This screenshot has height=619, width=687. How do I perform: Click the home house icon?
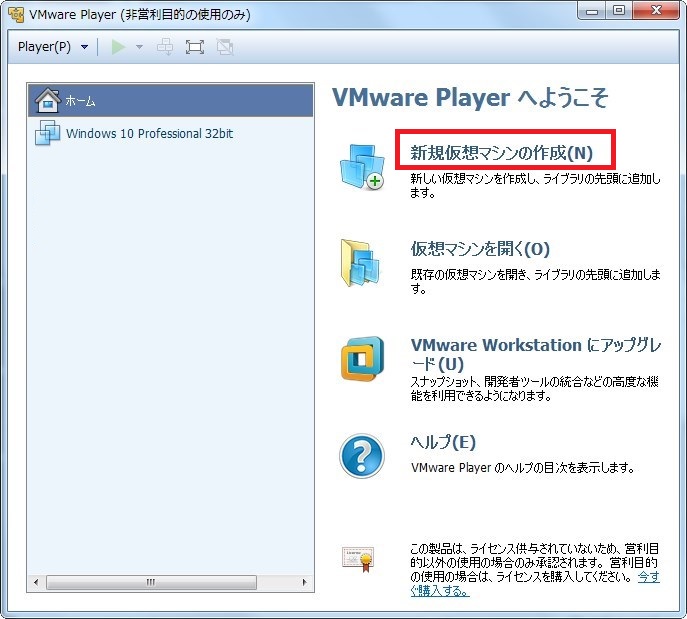point(47,100)
